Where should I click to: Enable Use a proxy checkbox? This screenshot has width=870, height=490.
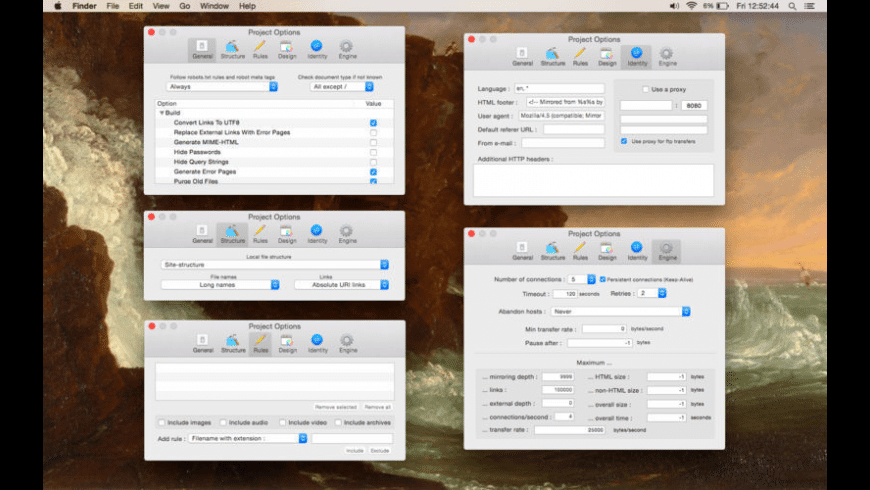[x=645, y=89]
